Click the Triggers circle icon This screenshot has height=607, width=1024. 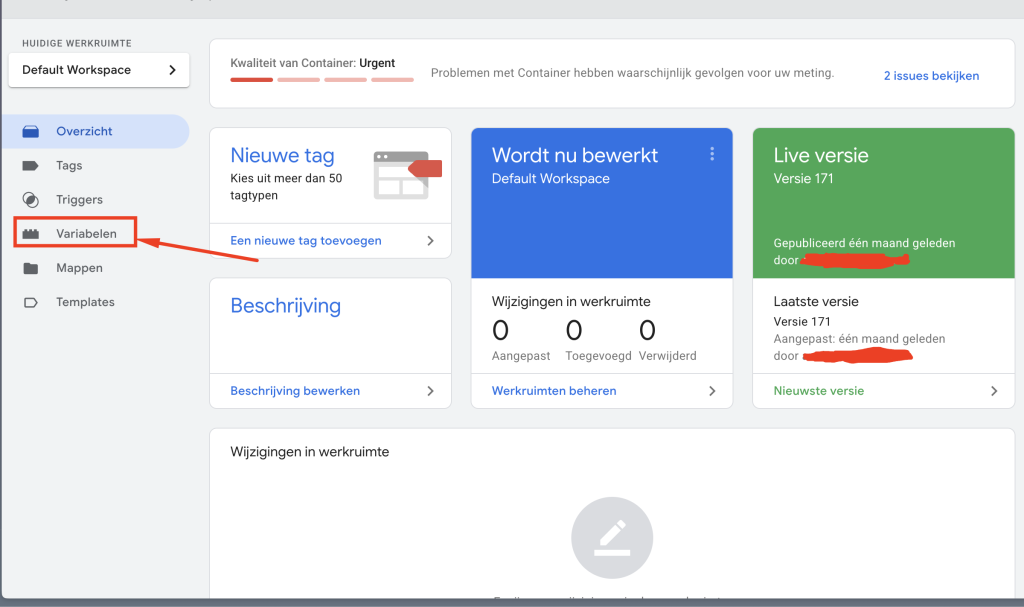pyautogui.click(x=31, y=199)
